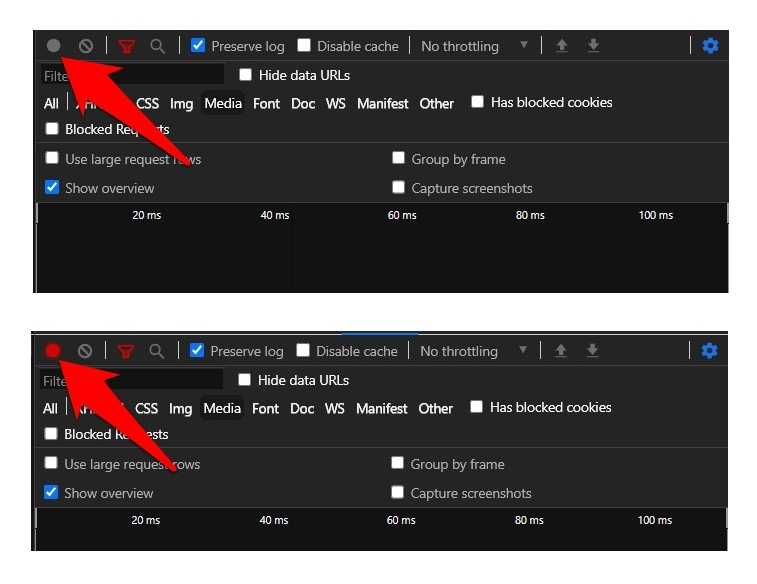
Task: Click 80 ms marker in bottom overview timeline
Action: [529, 520]
